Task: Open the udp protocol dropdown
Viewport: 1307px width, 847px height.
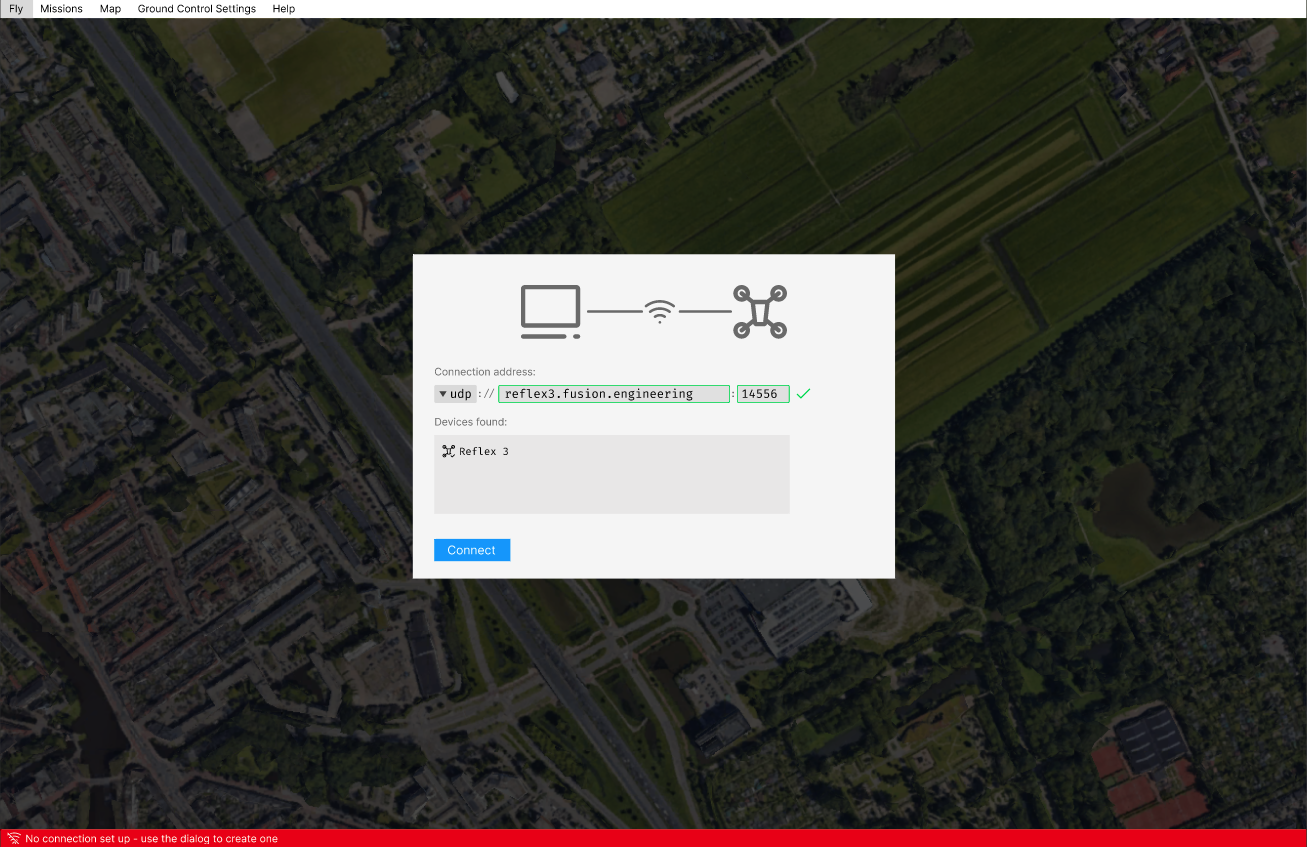Action: tap(455, 394)
